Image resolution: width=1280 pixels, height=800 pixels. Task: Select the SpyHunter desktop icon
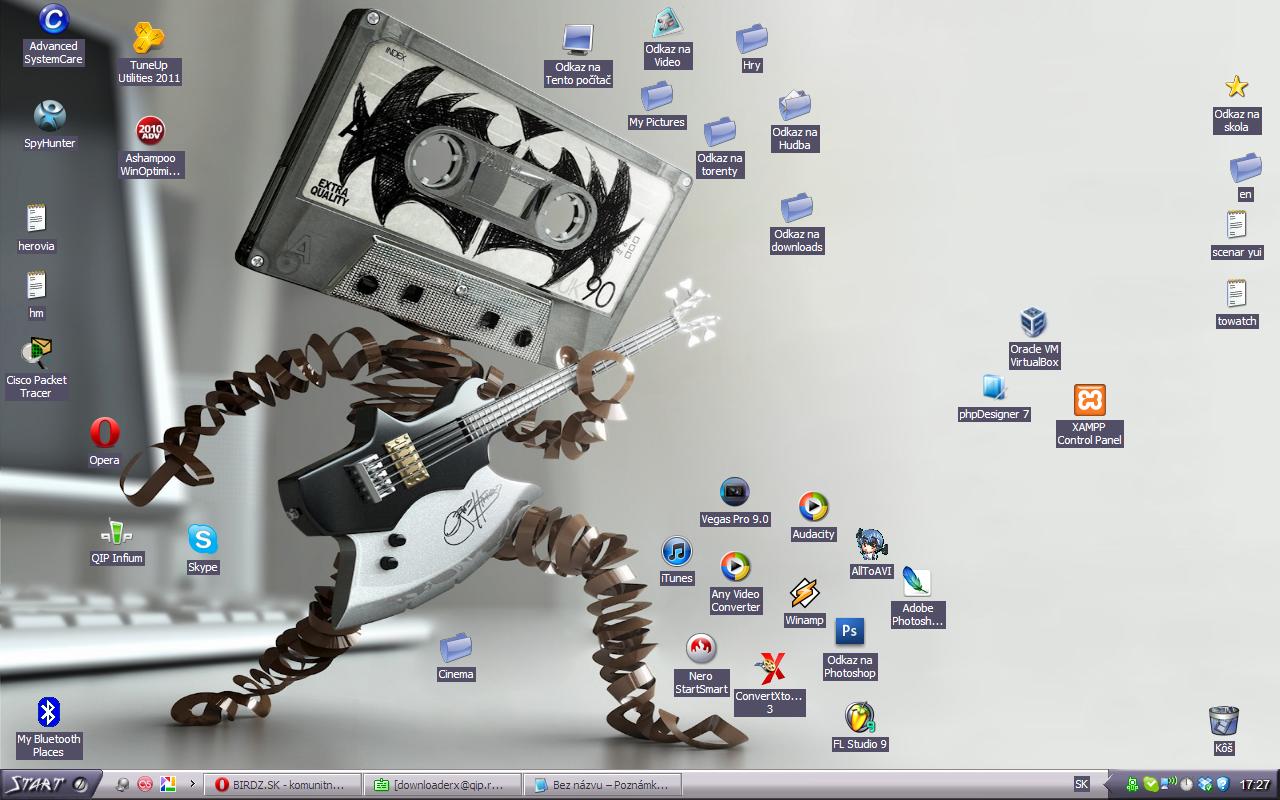coord(50,125)
